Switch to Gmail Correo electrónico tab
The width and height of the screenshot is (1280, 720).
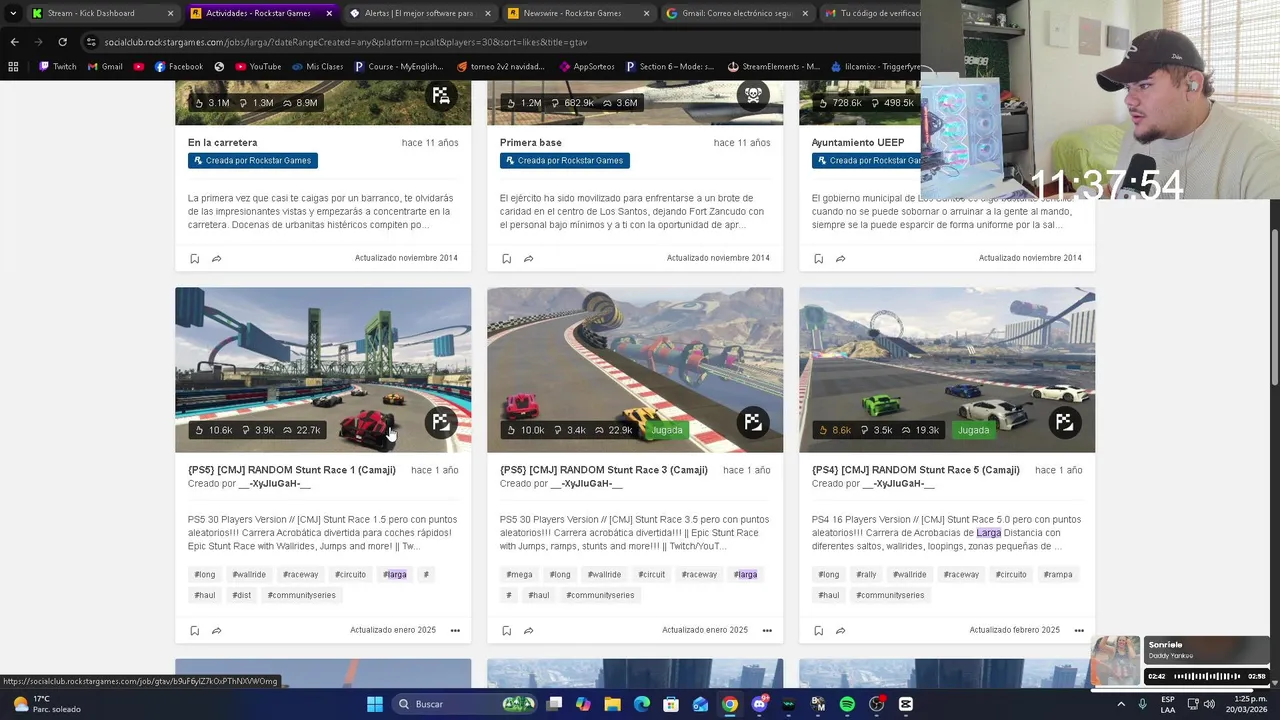pyautogui.click(x=737, y=13)
